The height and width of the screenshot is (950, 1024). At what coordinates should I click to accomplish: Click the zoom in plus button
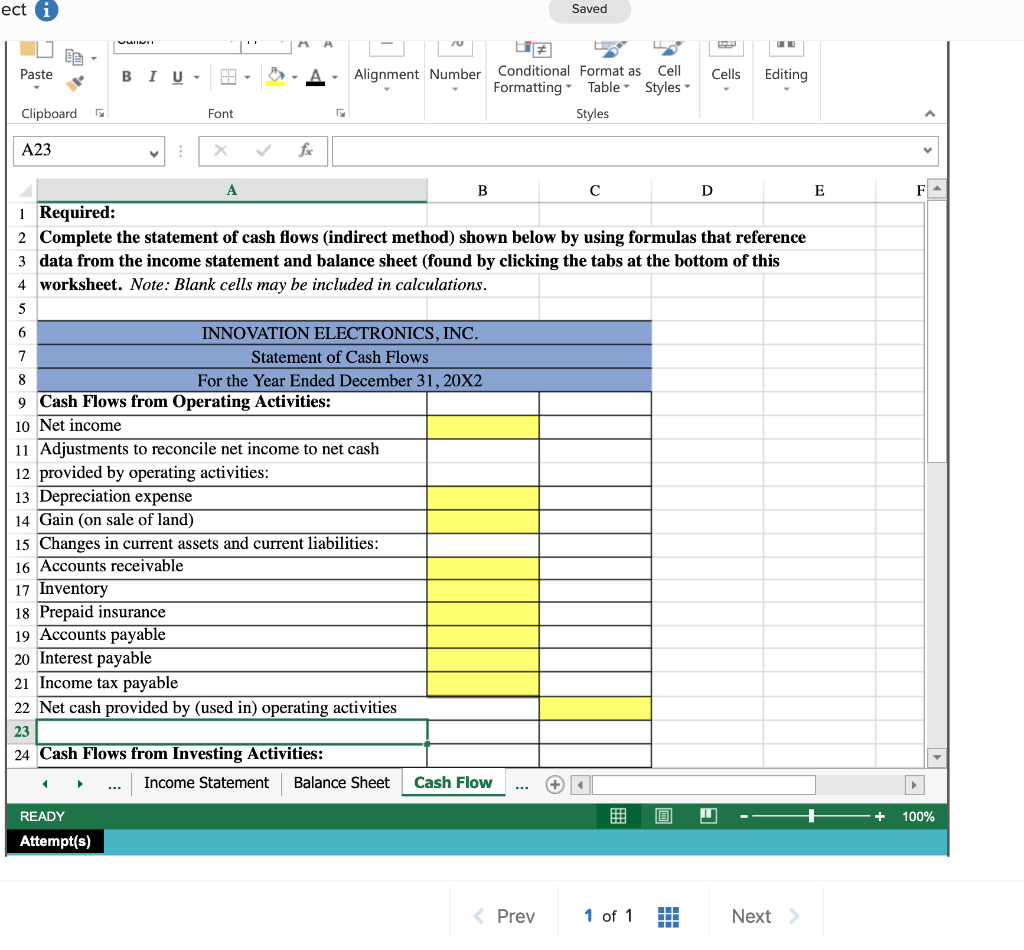[880, 817]
